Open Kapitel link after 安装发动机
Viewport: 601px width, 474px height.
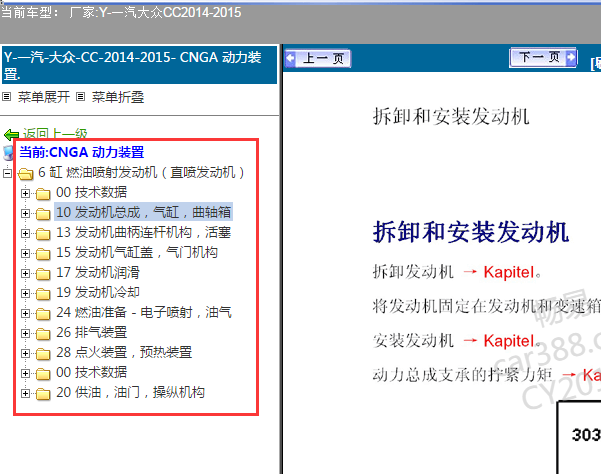509,341
